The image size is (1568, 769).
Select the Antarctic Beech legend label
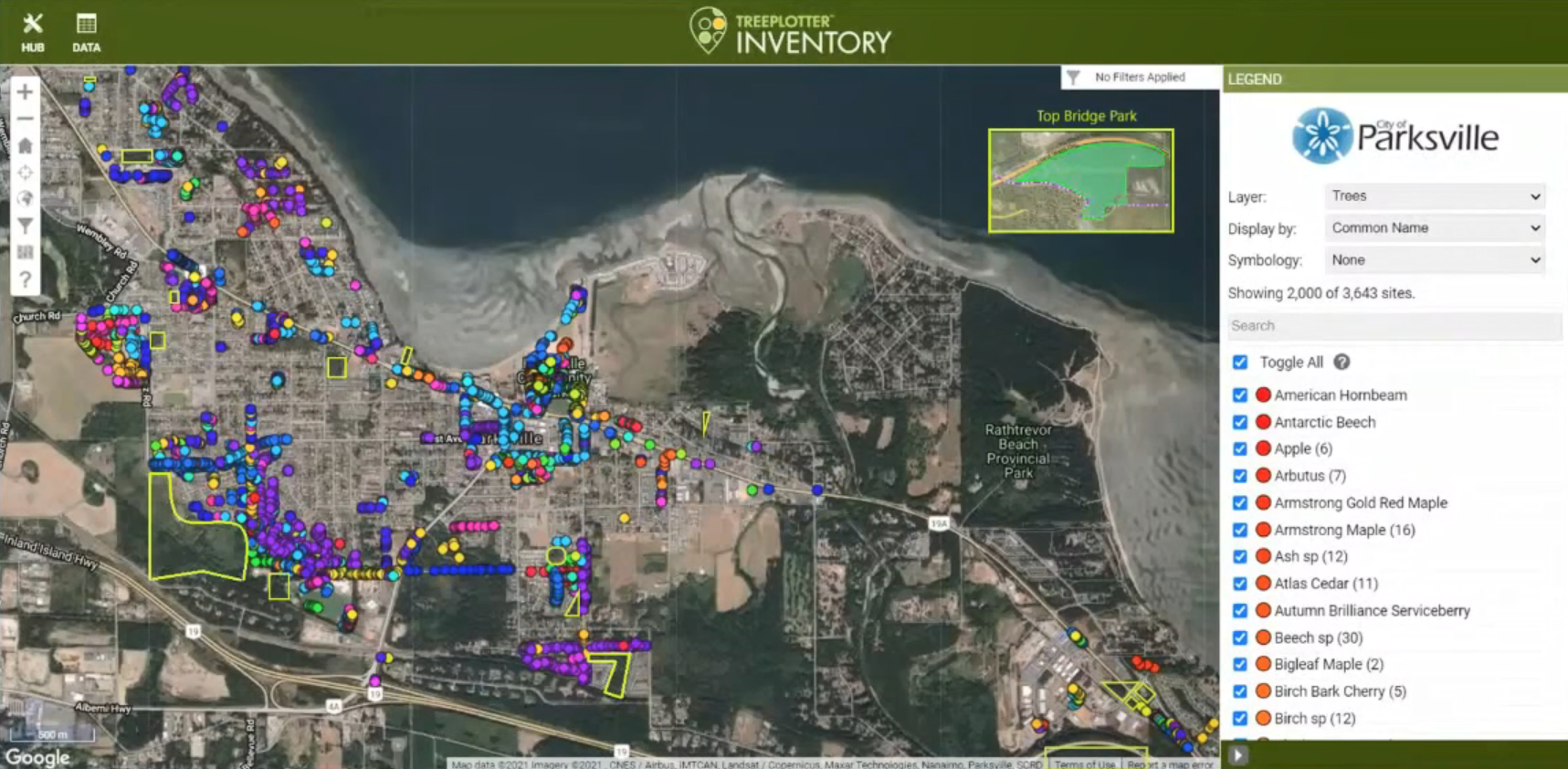pyautogui.click(x=1324, y=422)
